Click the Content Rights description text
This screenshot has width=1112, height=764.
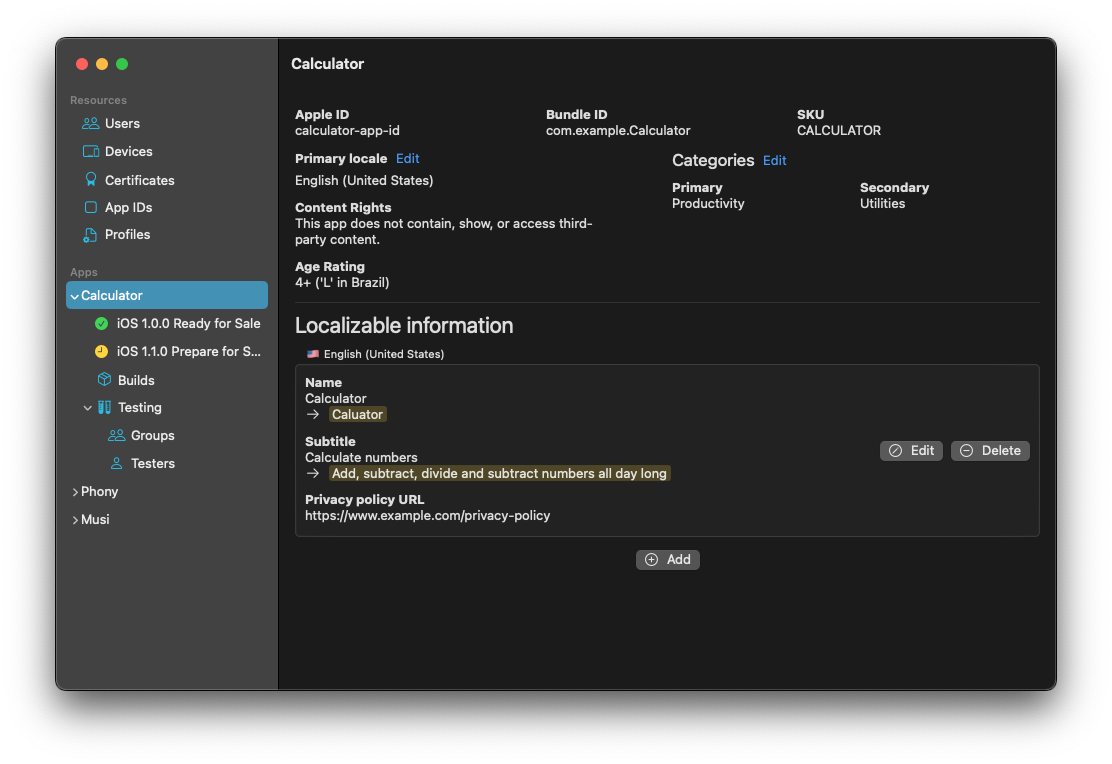pyautogui.click(x=443, y=231)
